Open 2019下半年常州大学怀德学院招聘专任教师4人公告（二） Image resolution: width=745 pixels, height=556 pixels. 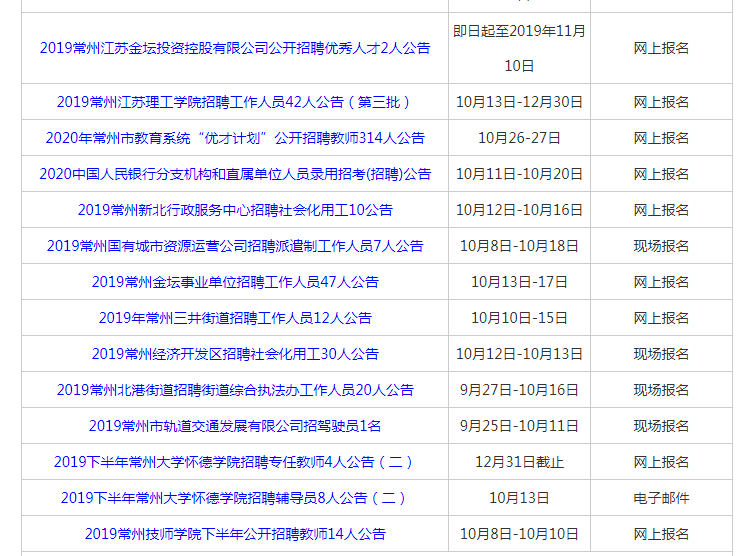[x=235, y=462]
